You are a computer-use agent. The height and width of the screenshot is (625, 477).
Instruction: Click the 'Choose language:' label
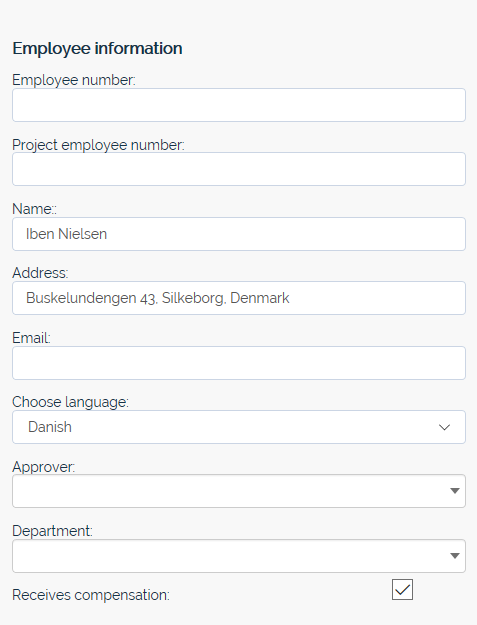pos(71,402)
